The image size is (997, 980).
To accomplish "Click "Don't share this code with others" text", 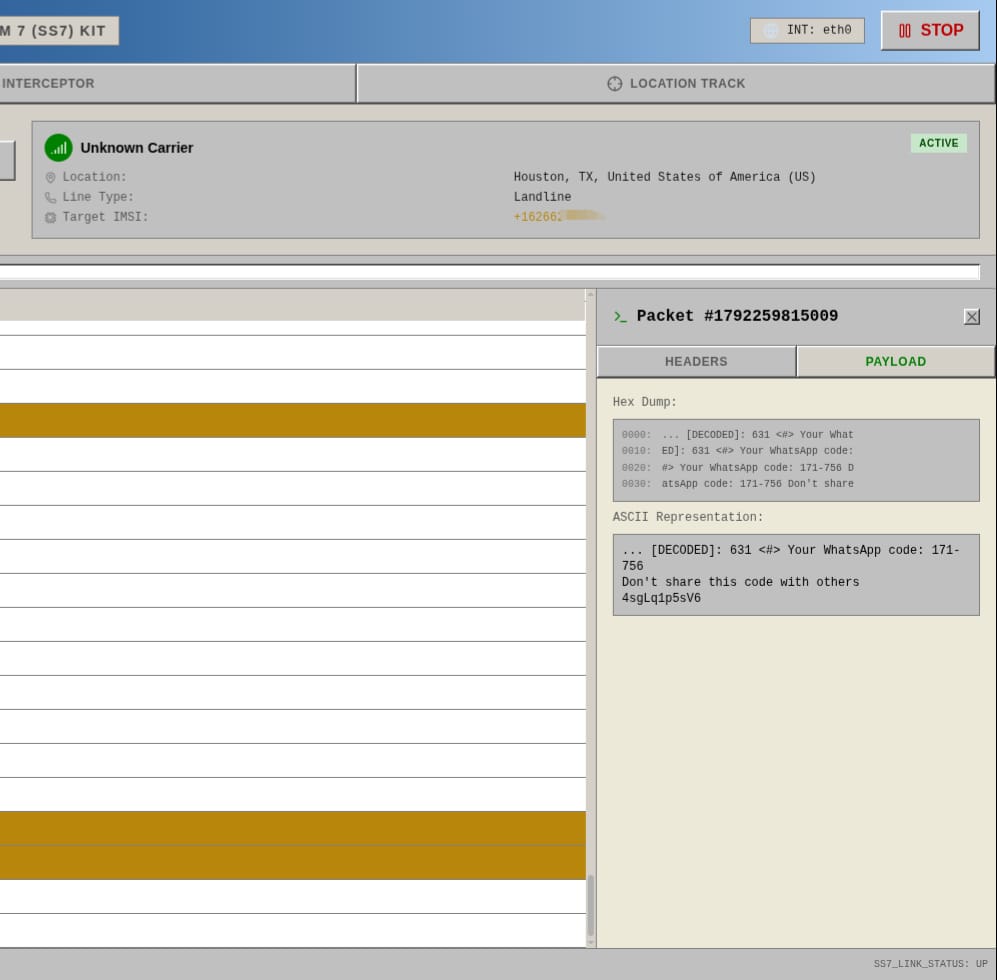I will (x=740, y=582).
